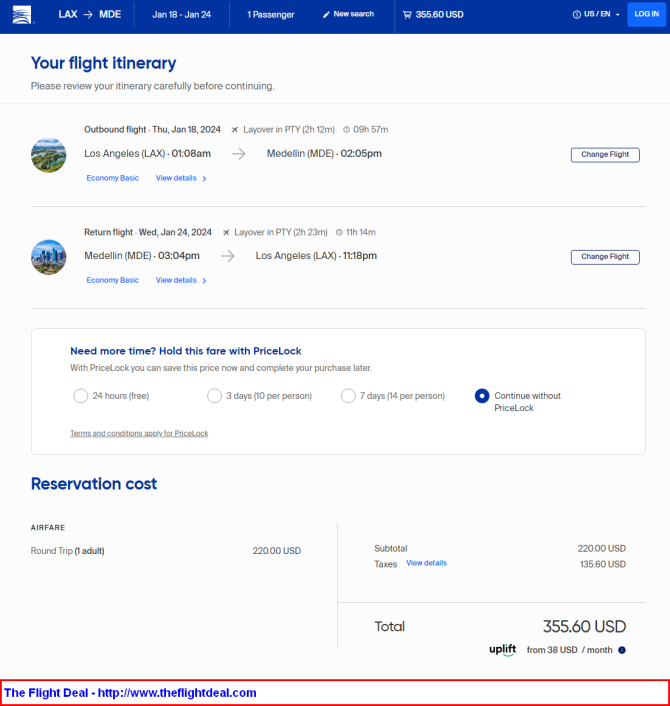Click the Uplift logo
670x706 pixels.
502,650
